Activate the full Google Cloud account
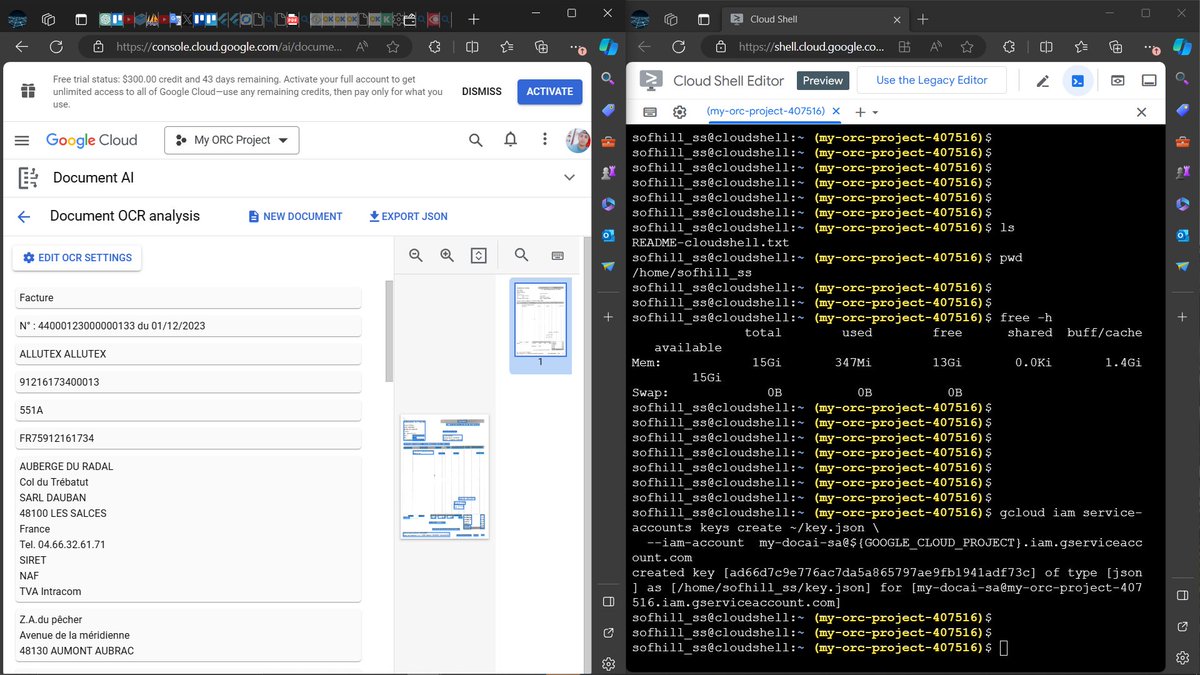The image size is (1200, 675). [x=550, y=91]
